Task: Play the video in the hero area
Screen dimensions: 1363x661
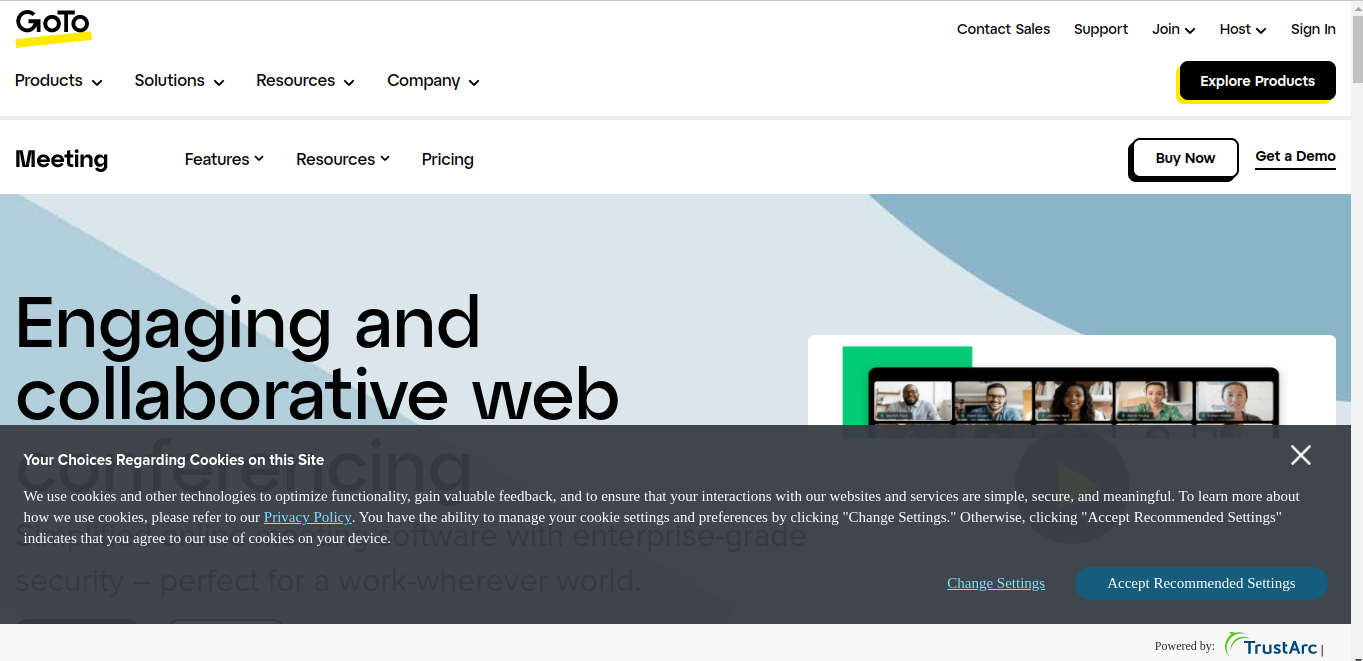Action: click(x=1071, y=485)
